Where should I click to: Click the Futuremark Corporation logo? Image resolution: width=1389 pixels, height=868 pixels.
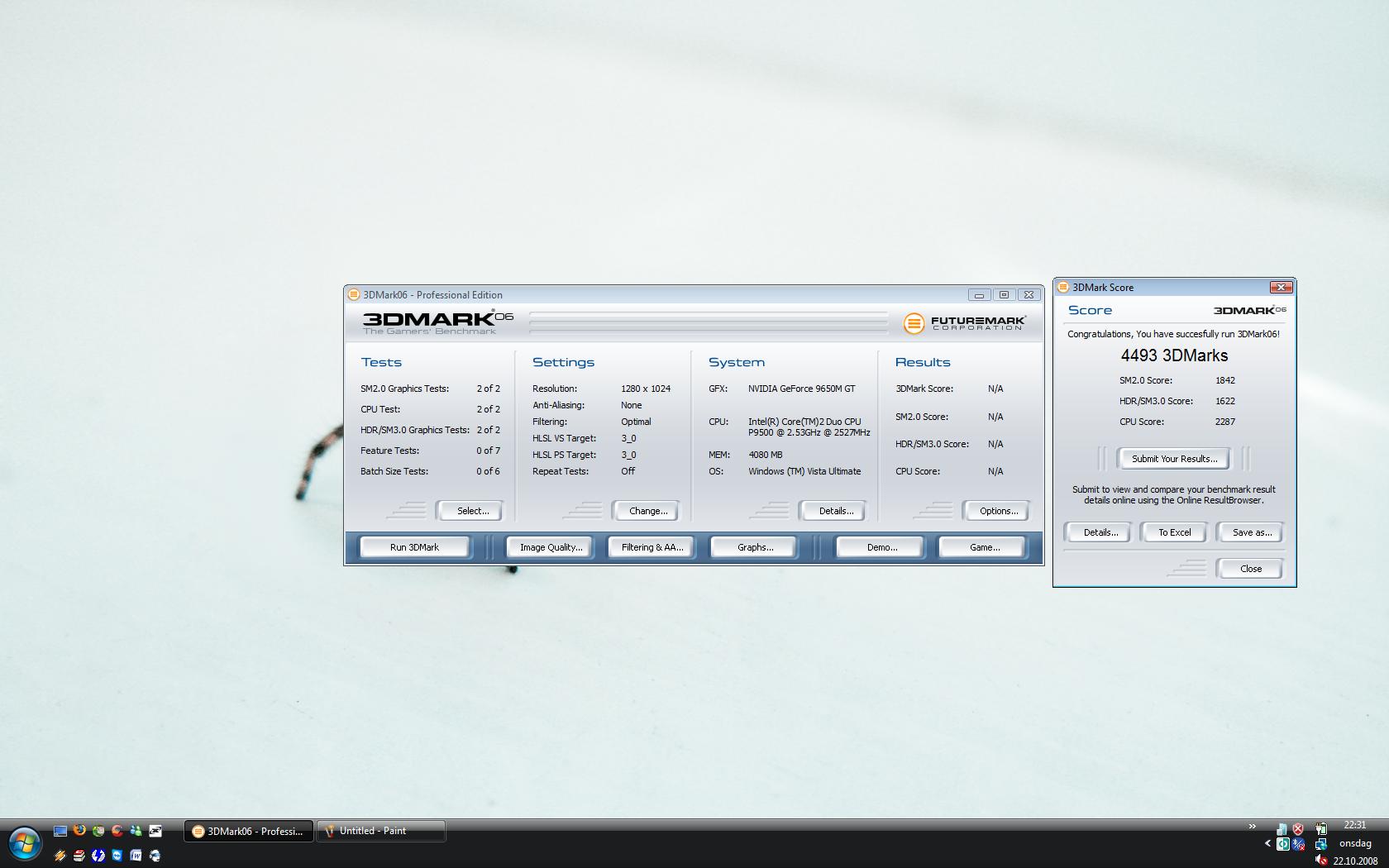965,323
